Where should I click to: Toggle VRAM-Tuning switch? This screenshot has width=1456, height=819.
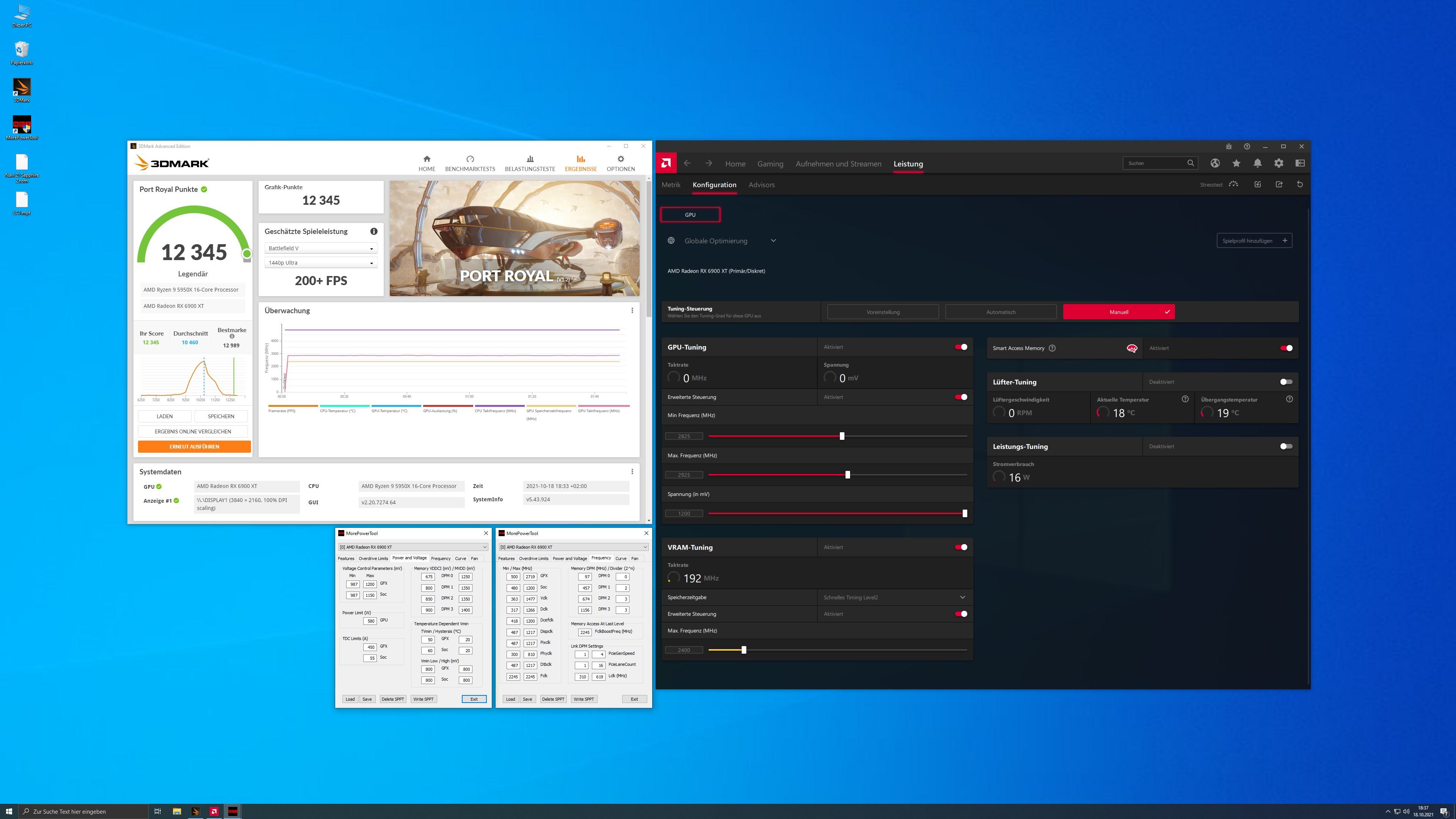(x=961, y=547)
